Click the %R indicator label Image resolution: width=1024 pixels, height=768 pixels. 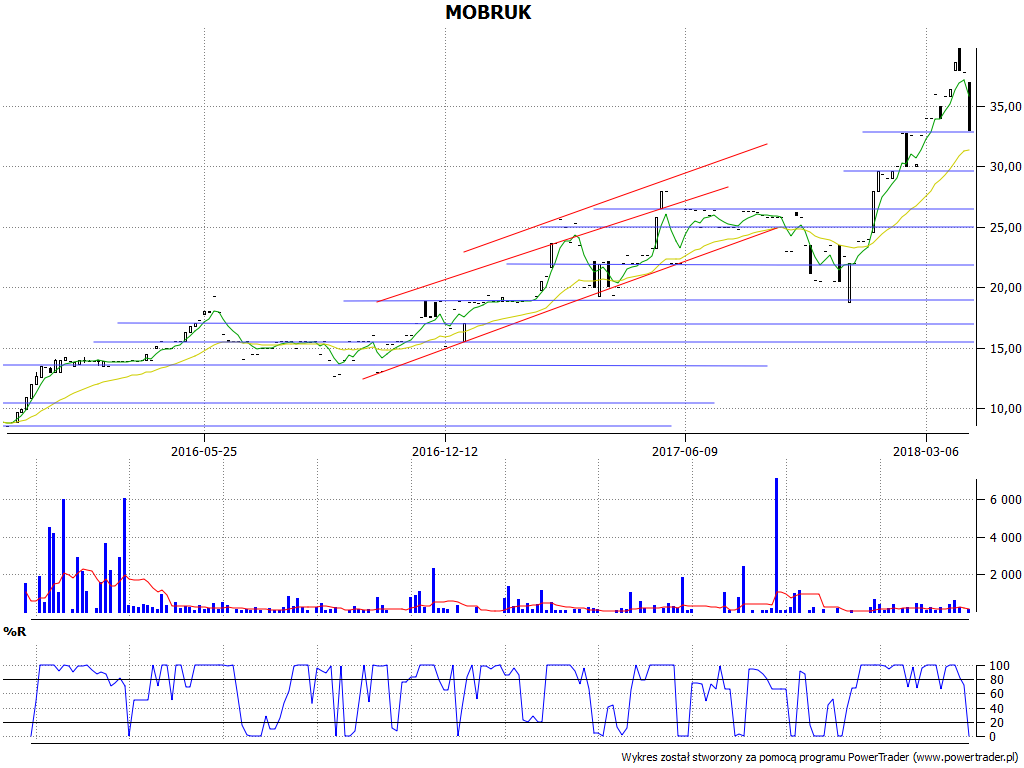click(14, 632)
